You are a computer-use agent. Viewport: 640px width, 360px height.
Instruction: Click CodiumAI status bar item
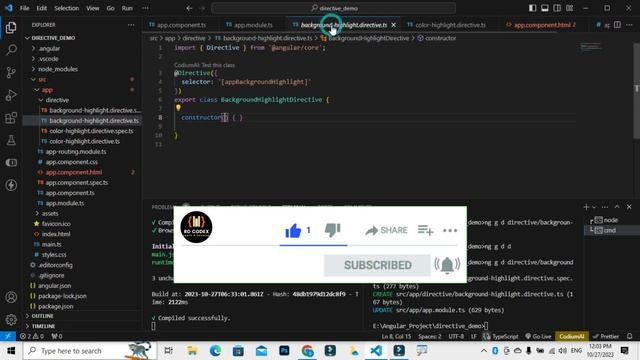tap(571, 336)
